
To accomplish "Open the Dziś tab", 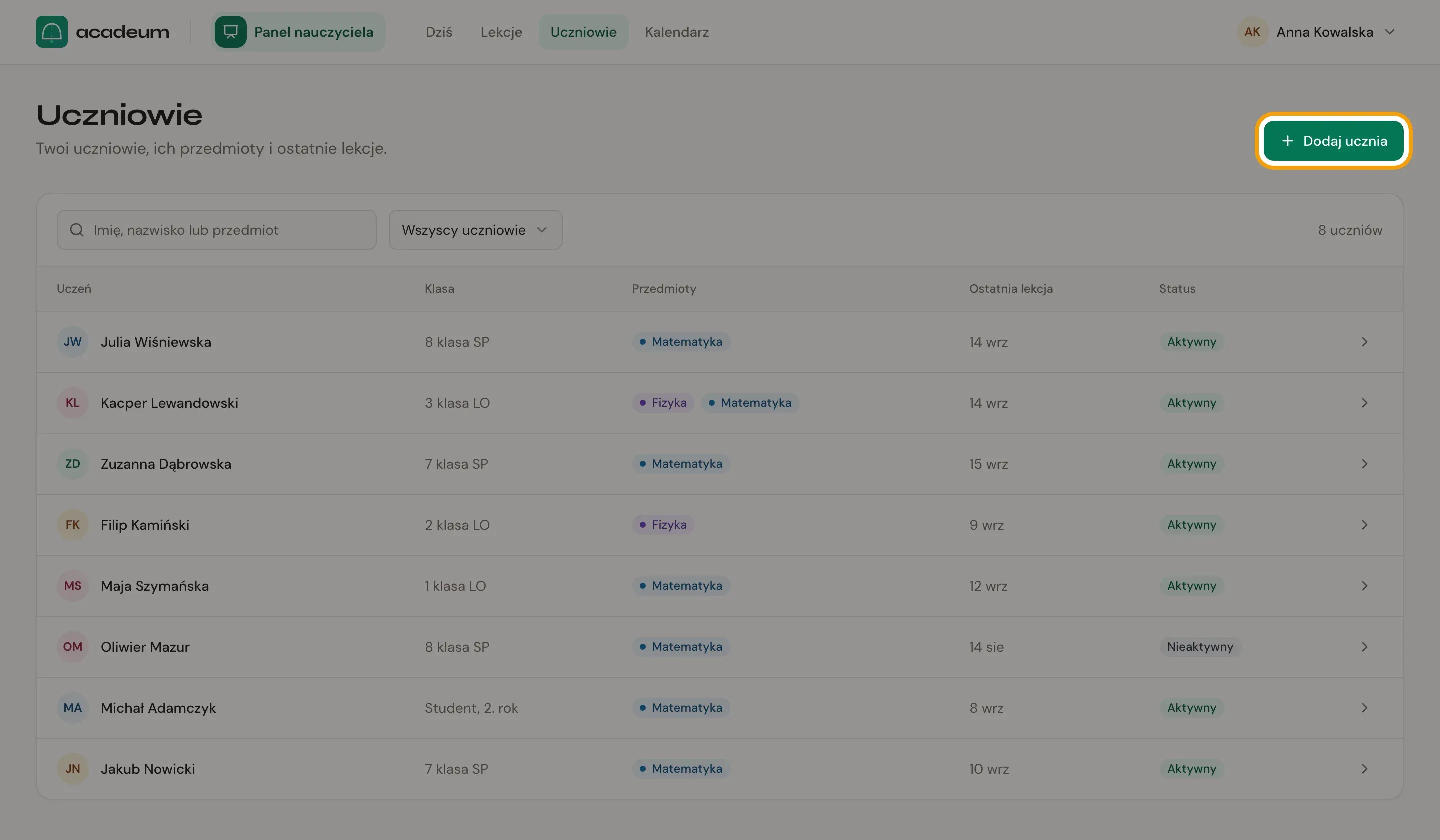I will point(439,32).
